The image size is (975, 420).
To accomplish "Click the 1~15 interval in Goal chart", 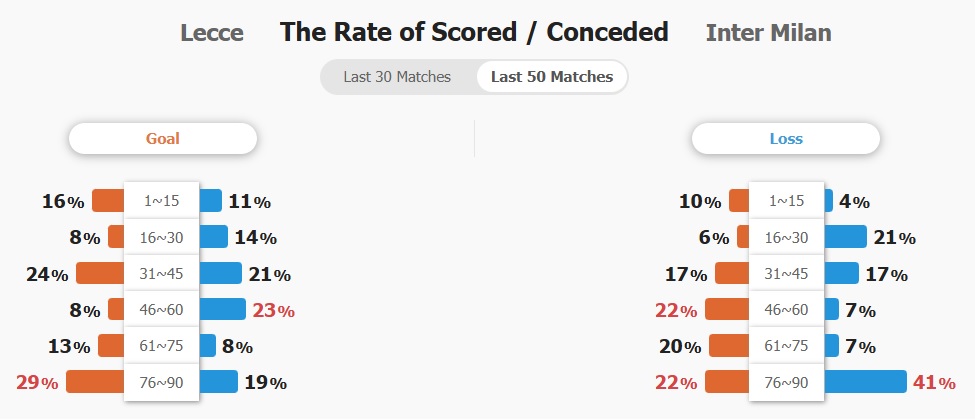I will pyautogui.click(x=162, y=201).
